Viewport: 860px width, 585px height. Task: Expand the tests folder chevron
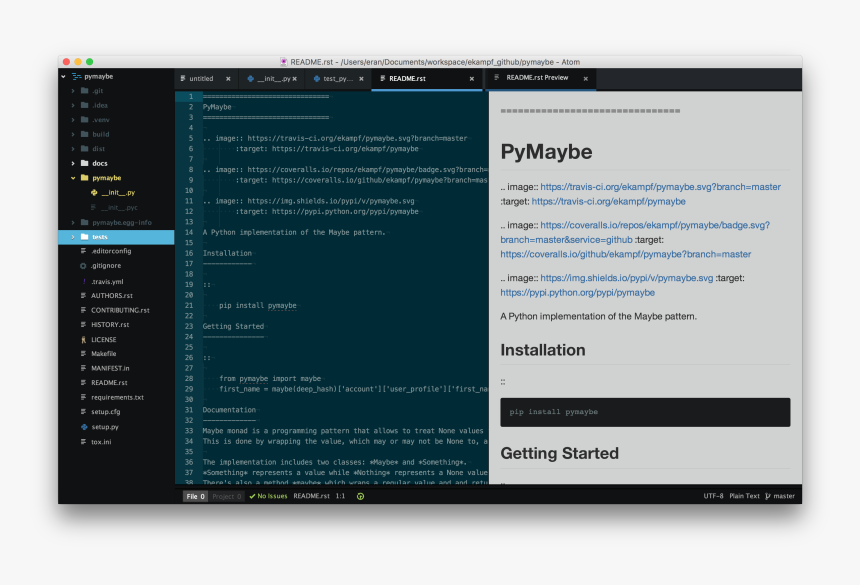pos(73,237)
